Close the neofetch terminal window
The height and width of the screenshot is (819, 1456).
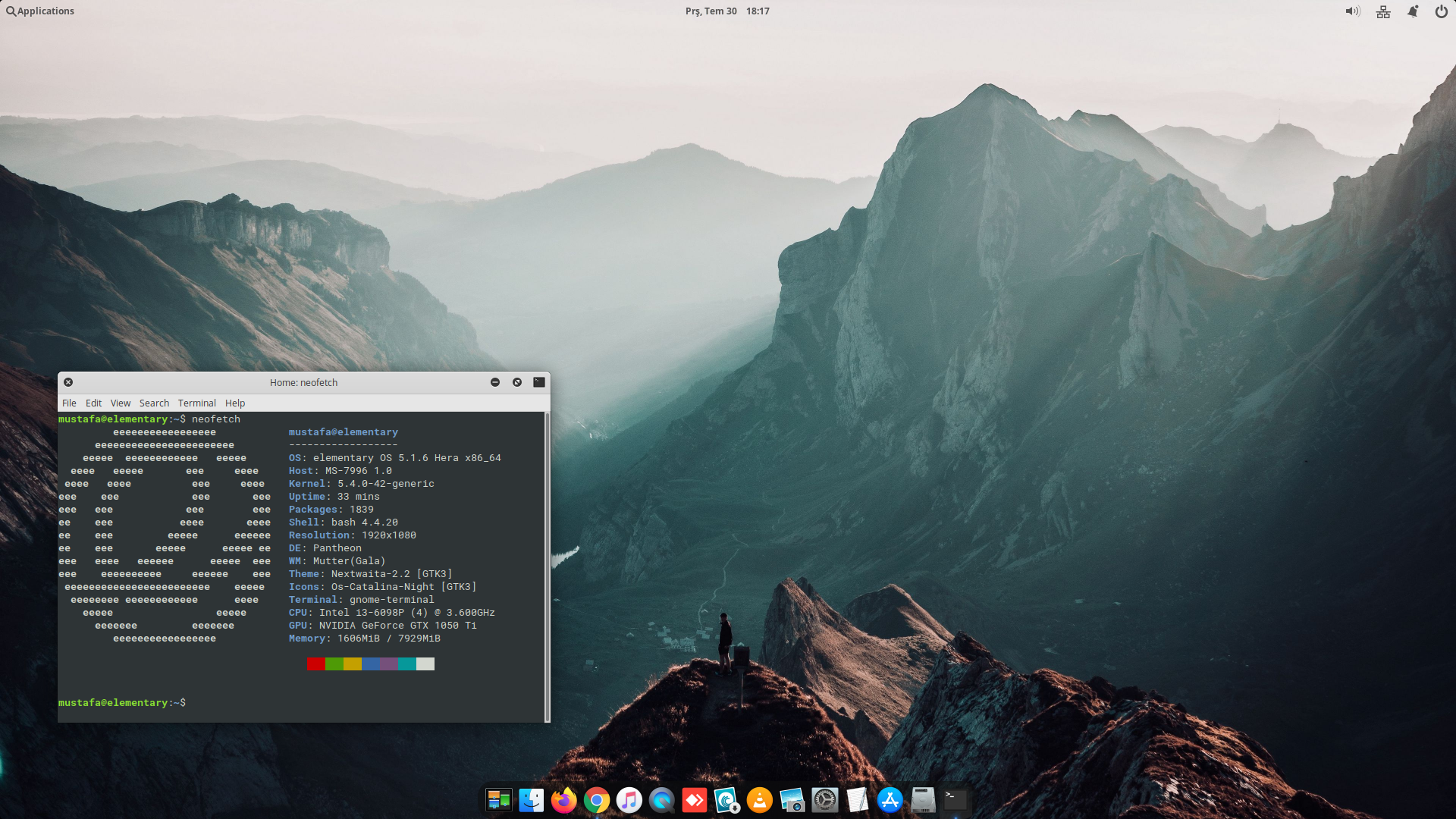68,382
